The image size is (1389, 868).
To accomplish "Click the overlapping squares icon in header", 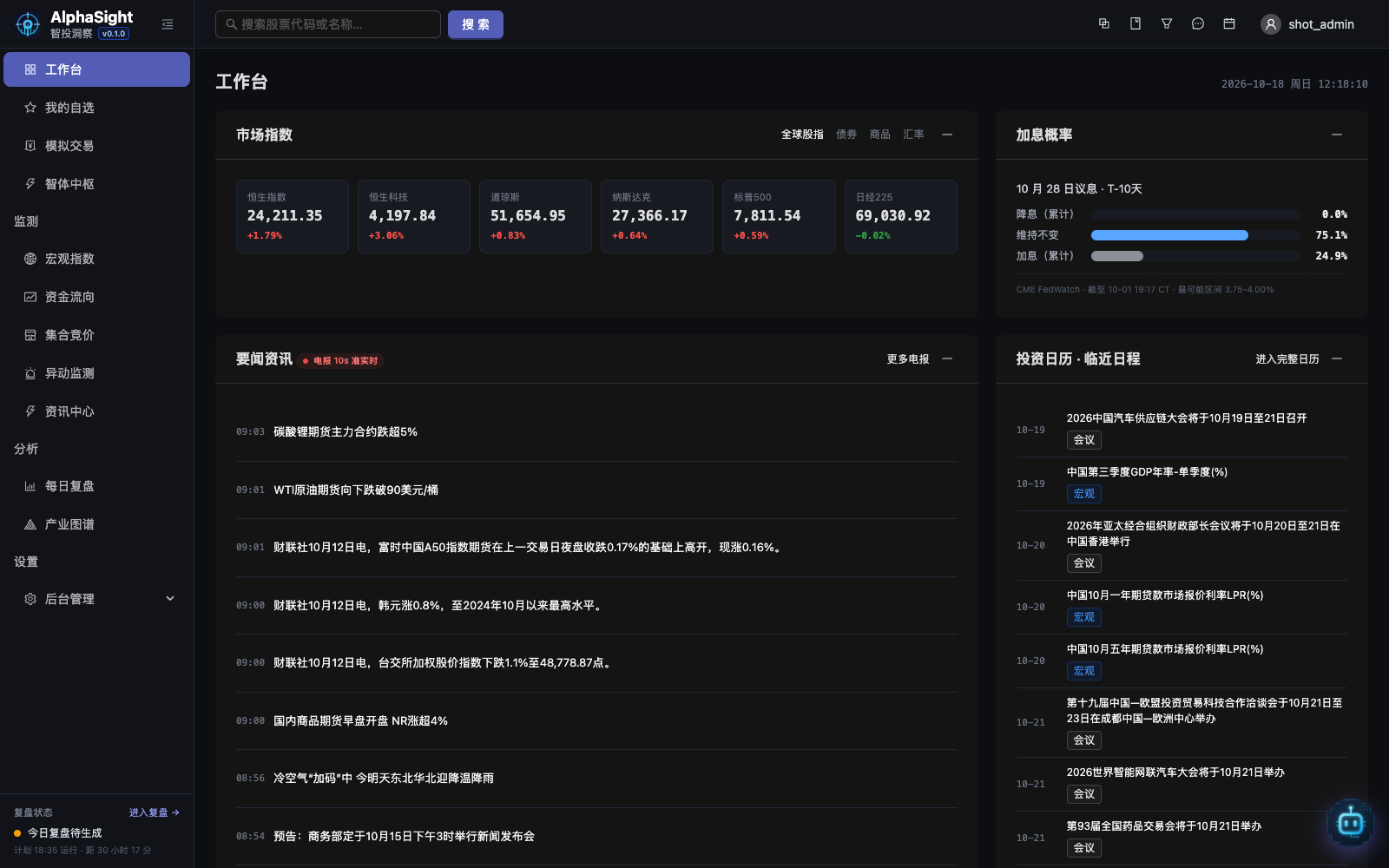I will coord(1104,23).
